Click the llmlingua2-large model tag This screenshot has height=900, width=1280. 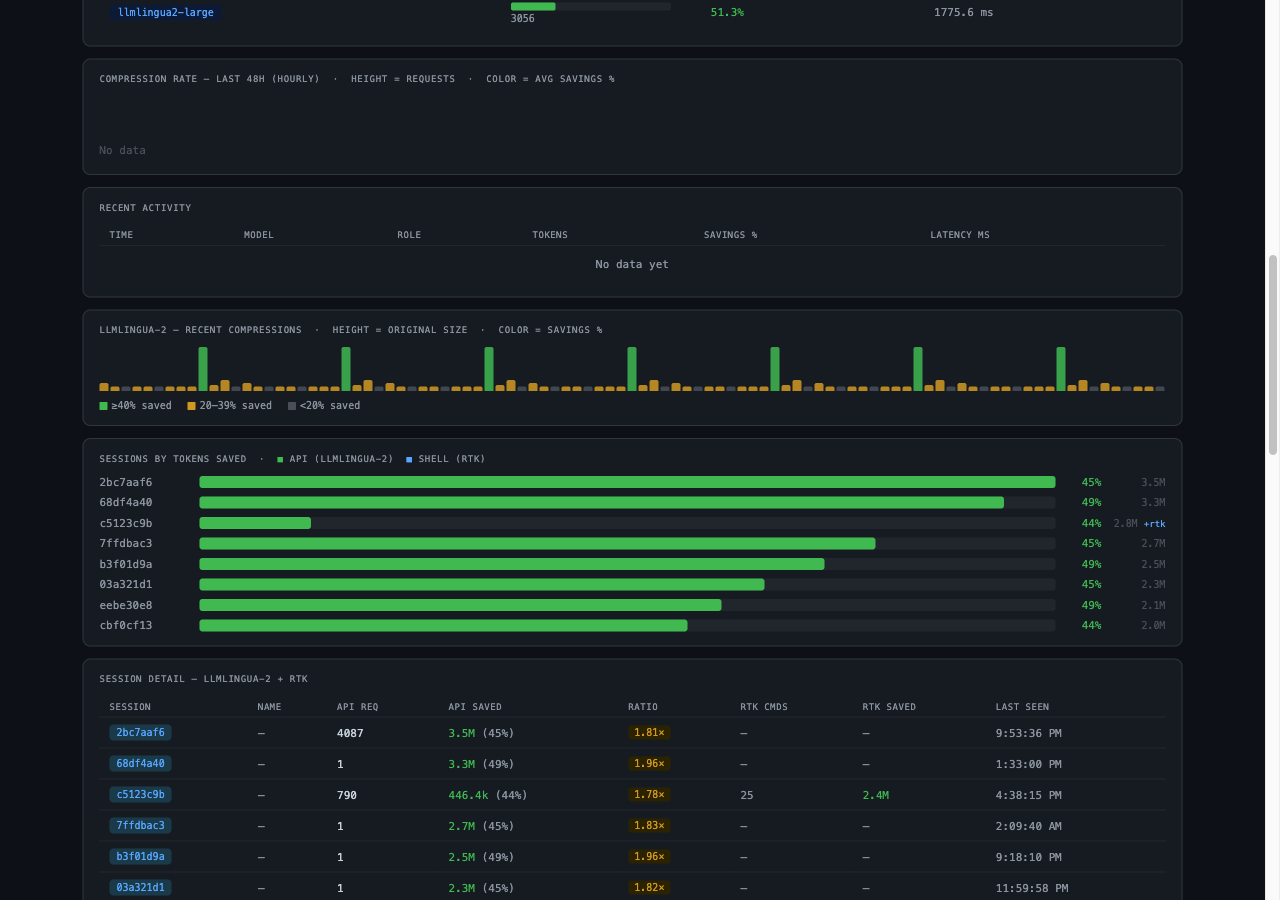tap(165, 12)
